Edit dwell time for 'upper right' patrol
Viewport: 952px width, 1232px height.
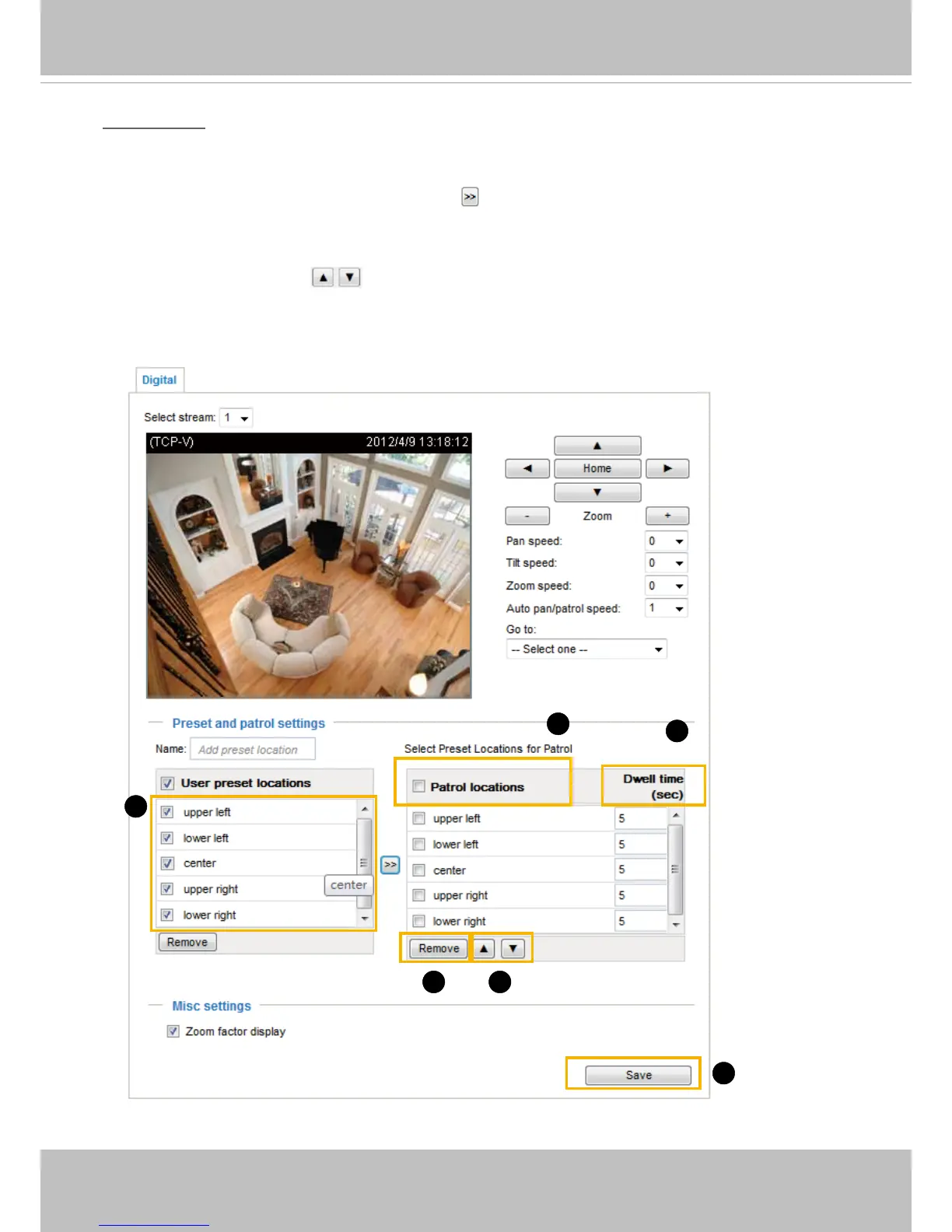pyautogui.click(x=641, y=895)
